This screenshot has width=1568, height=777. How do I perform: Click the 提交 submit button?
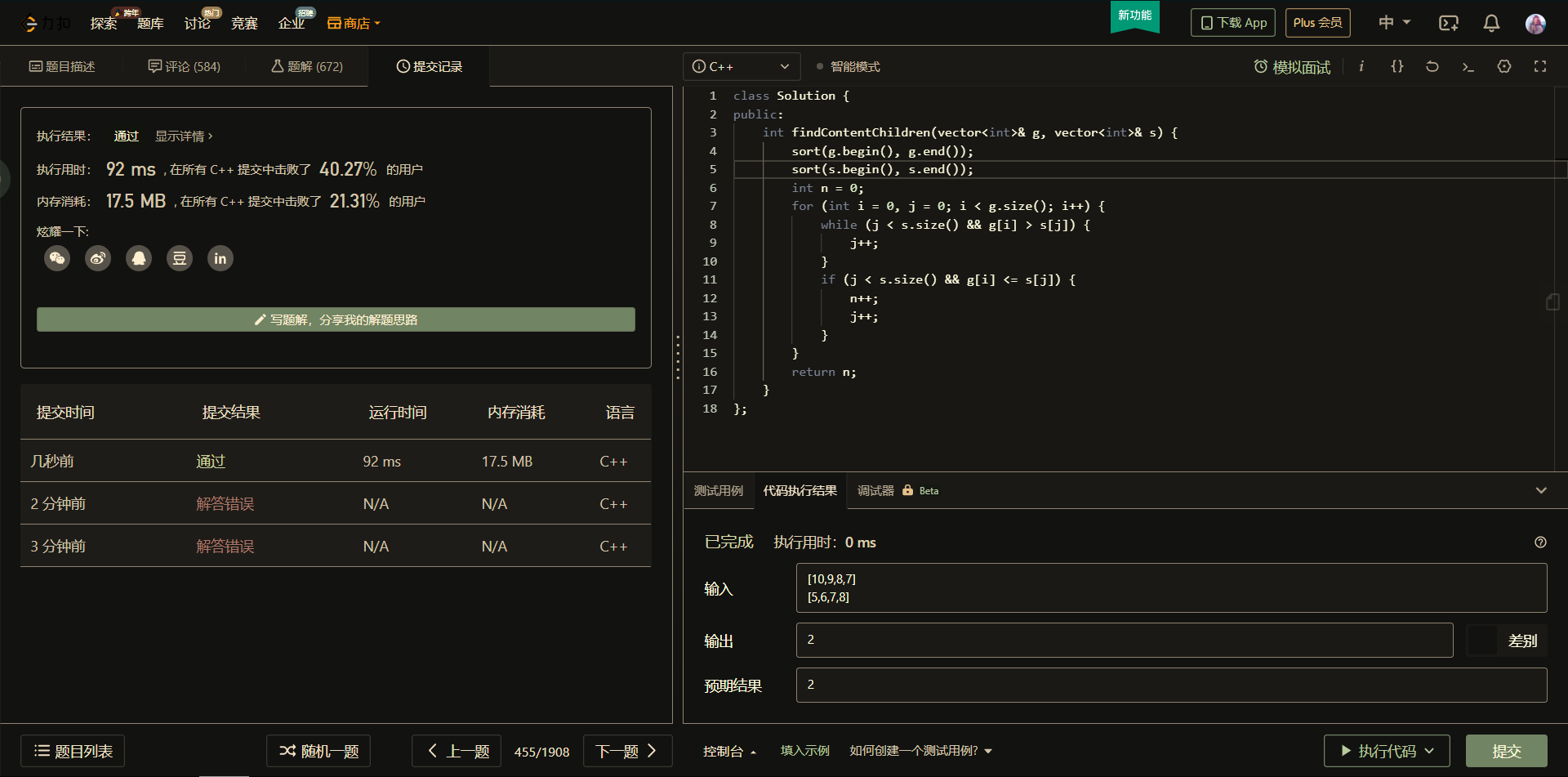click(1507, 751)
